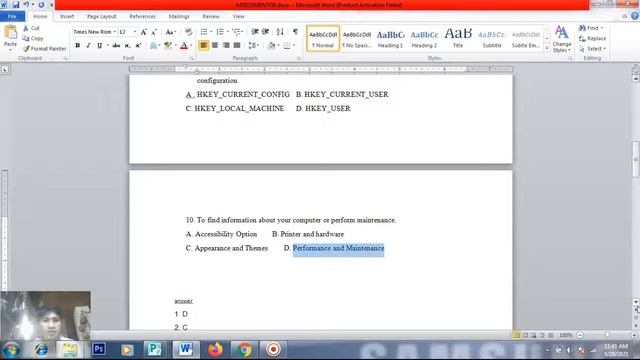The height and width of the screenshot is (360, 640).
Task: Open the File tab
Action: coord(12,16)
